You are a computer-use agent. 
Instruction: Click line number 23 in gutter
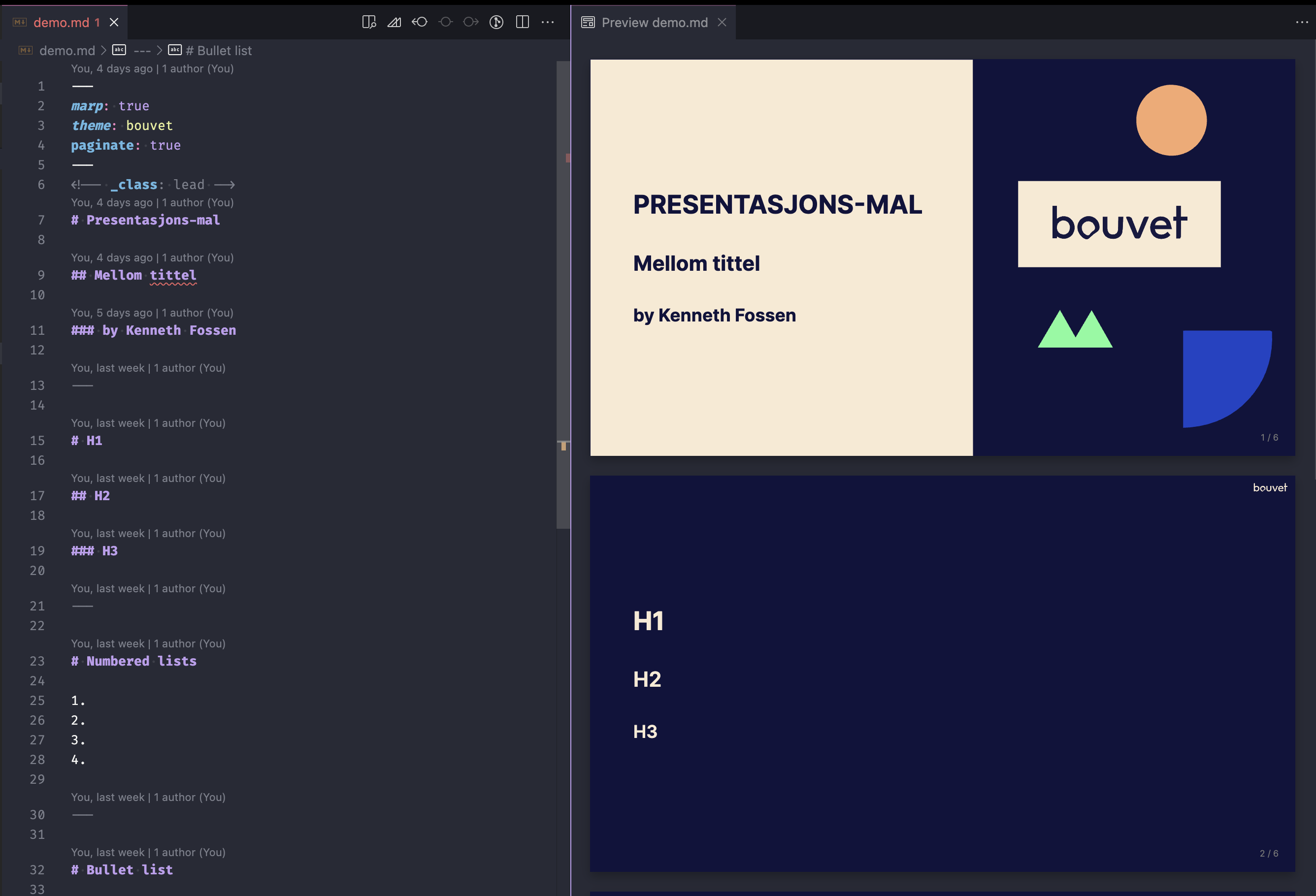tap(37, 662)
